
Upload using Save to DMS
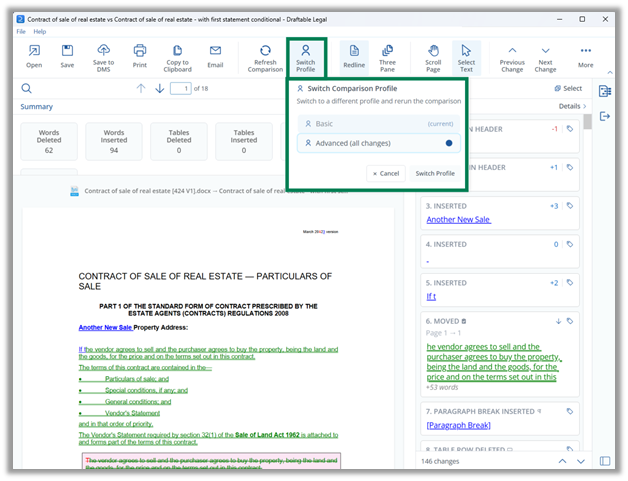coord(103,58)
